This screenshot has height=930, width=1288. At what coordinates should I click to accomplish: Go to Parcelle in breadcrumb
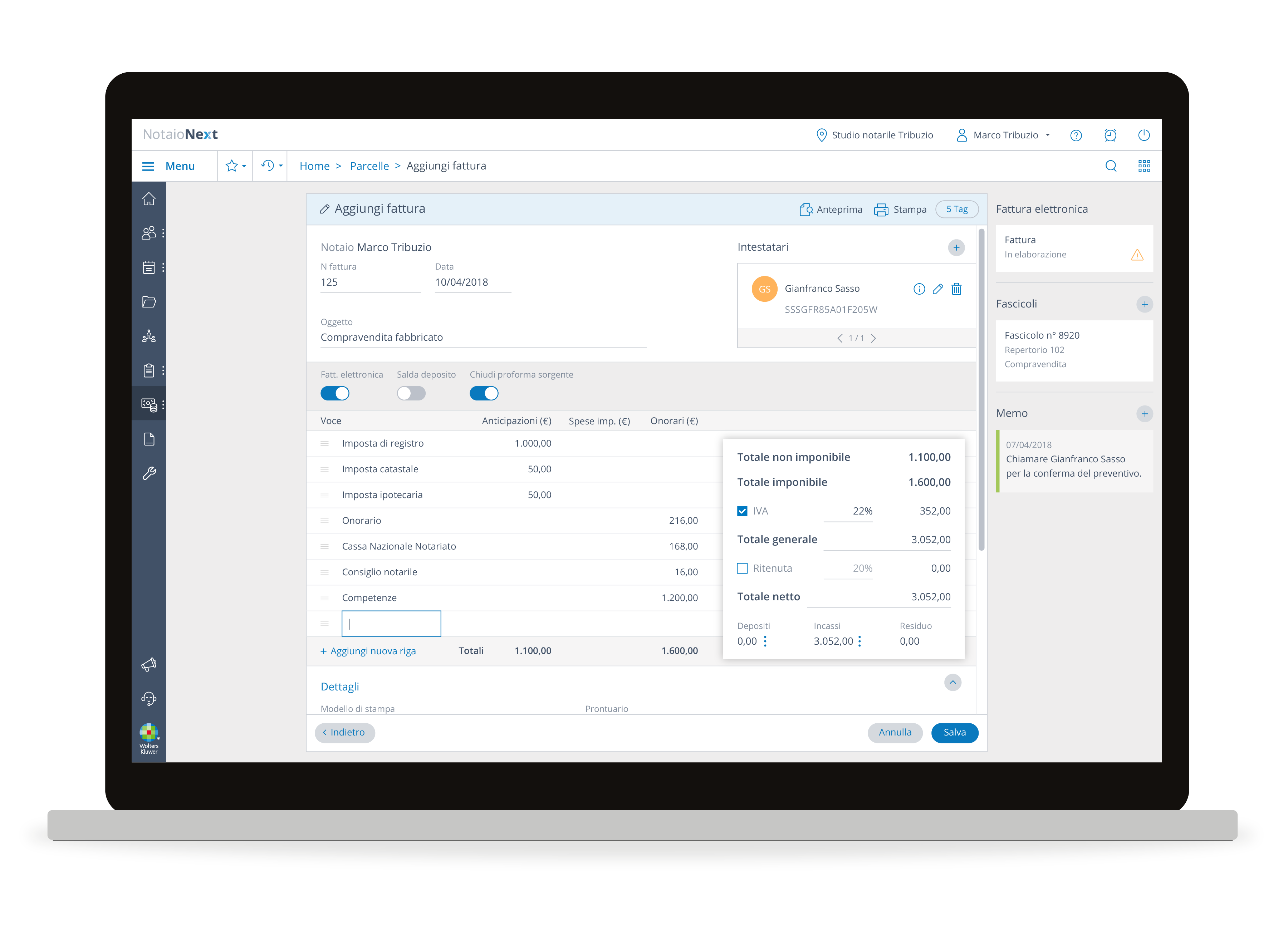click(369, 166)
